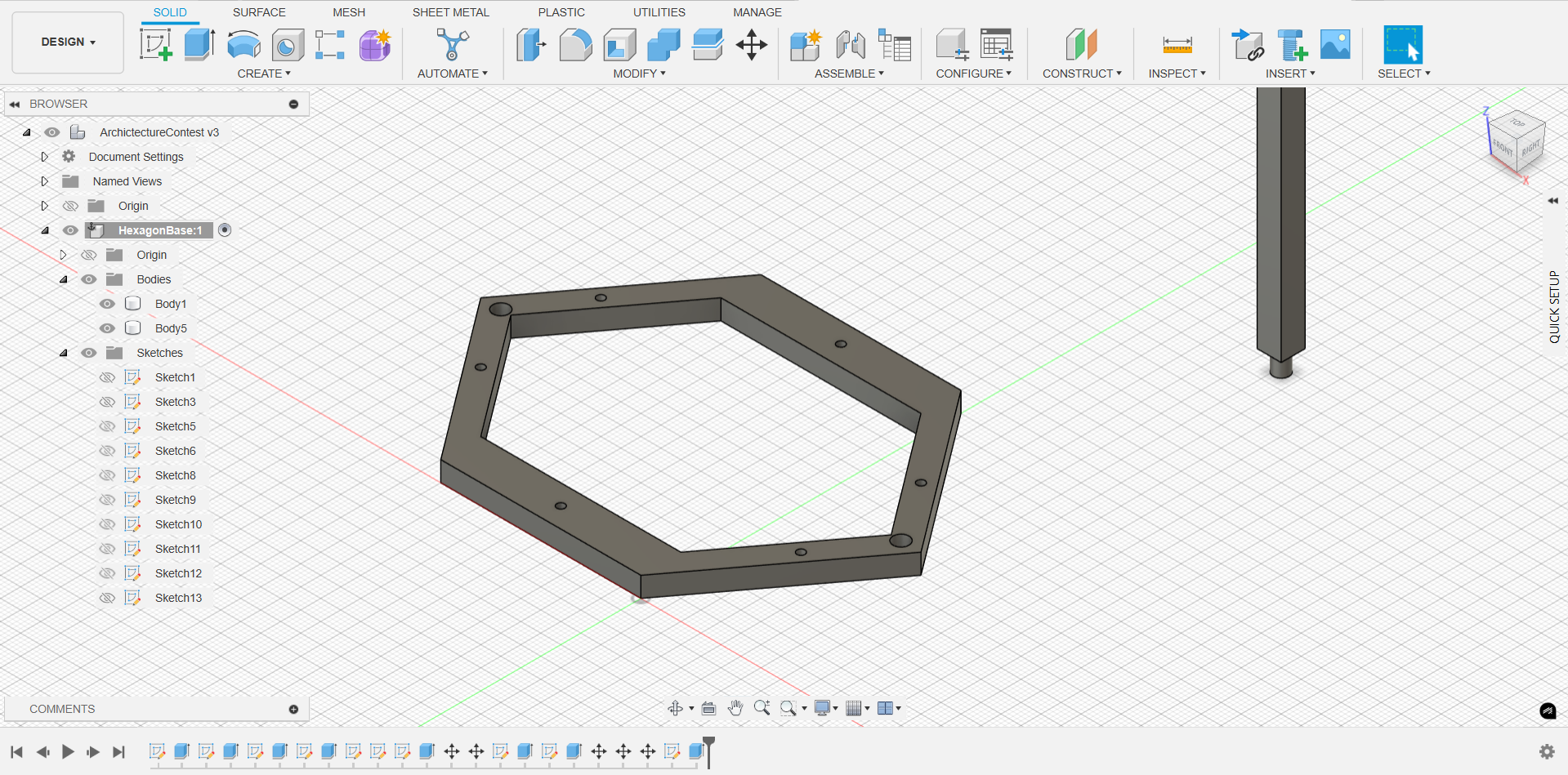The height and width of the screenshot is (775, 1568).
Task: Switch to the SURFACE tab
Action: coord(259,12)
